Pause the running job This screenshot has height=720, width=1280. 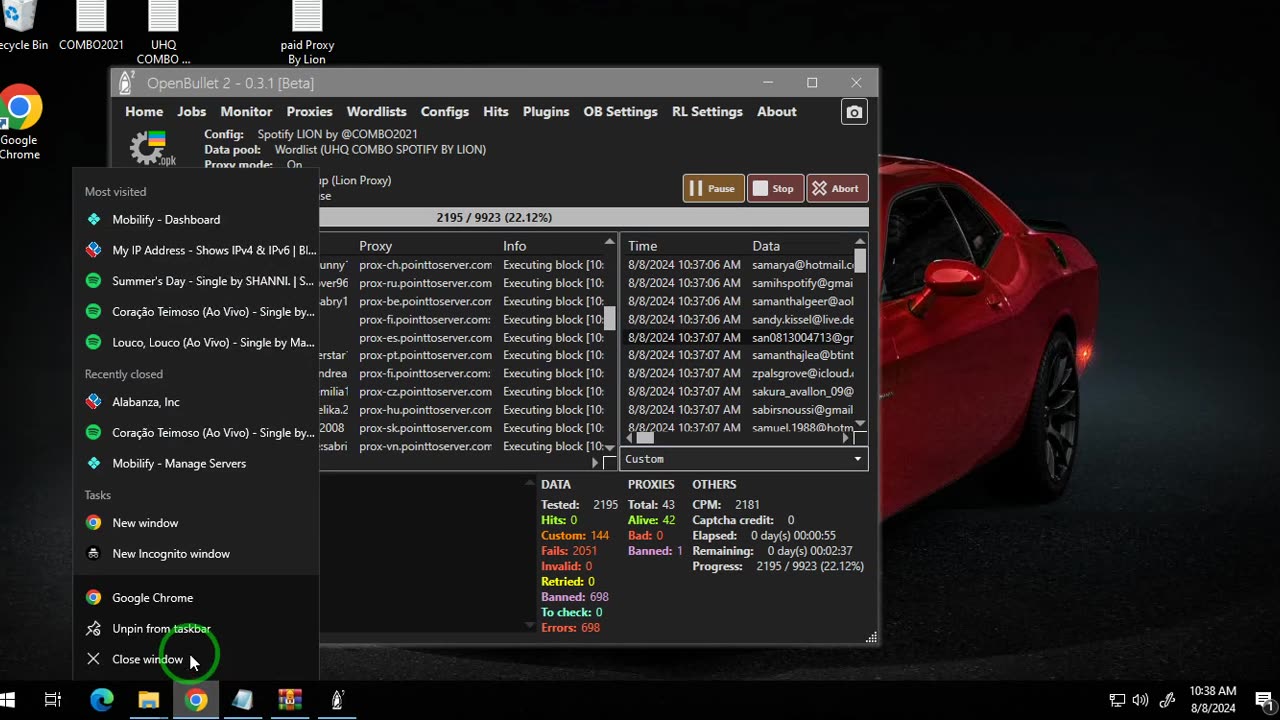713,188
